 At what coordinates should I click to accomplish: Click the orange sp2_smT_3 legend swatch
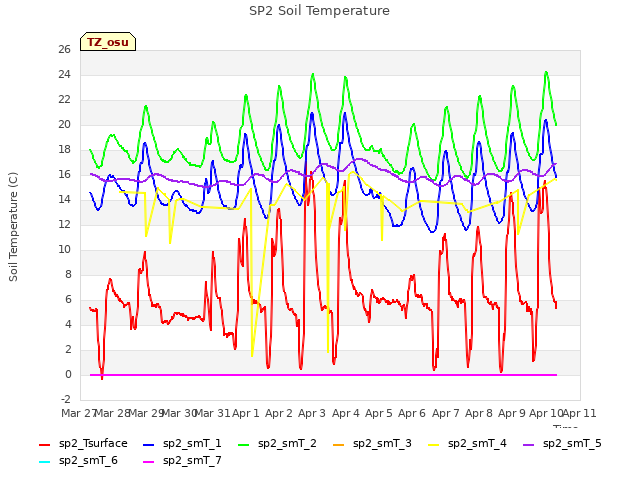point(339,444)
